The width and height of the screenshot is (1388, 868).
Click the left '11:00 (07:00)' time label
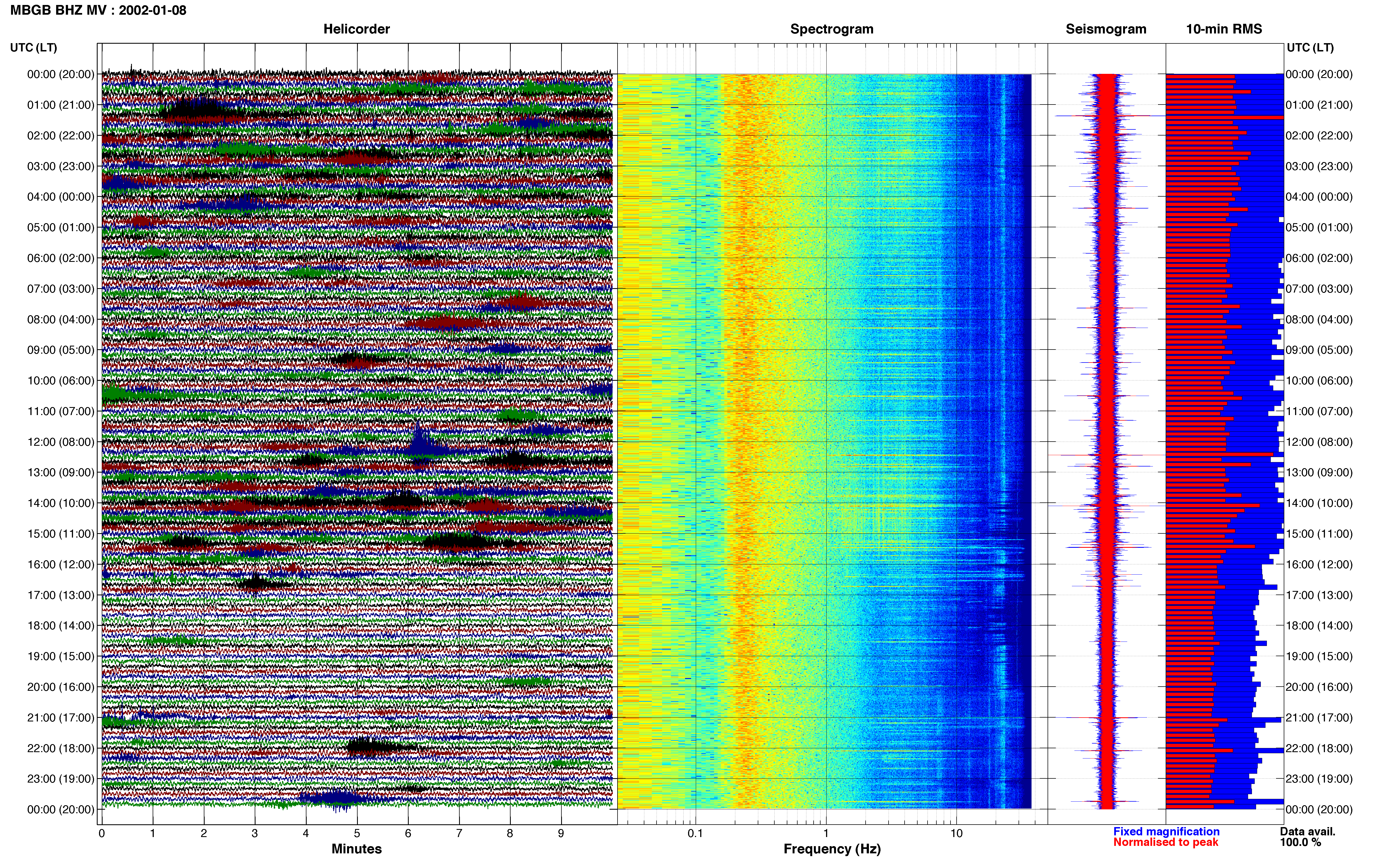click(61, 411)
